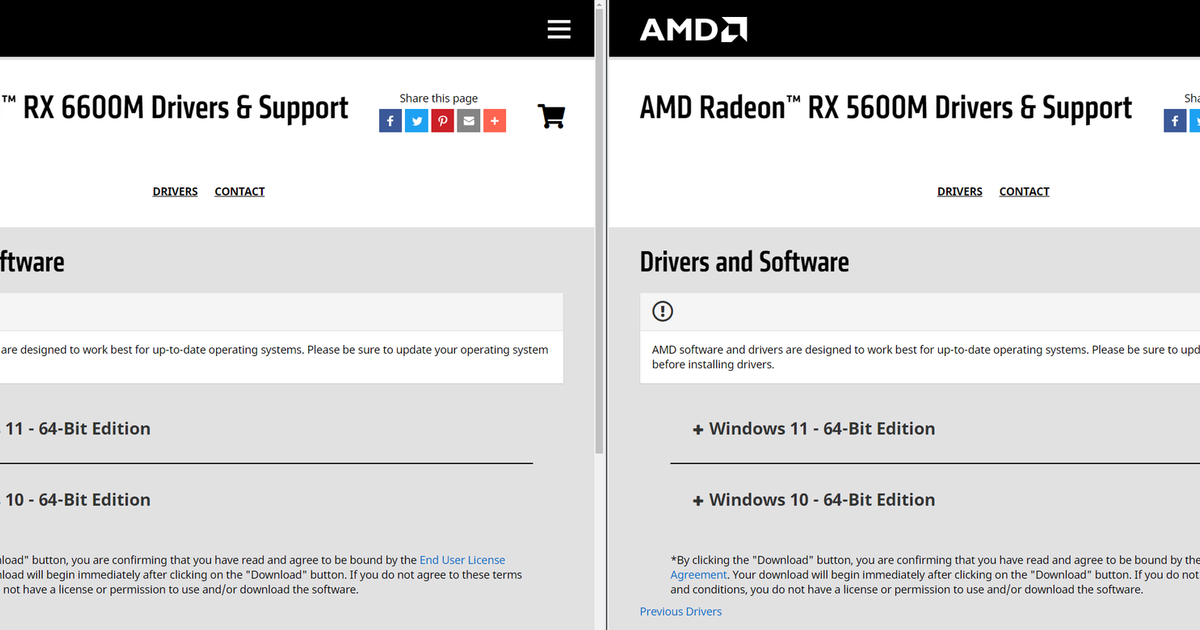Open the Previous Drivers link

(680, 611)
